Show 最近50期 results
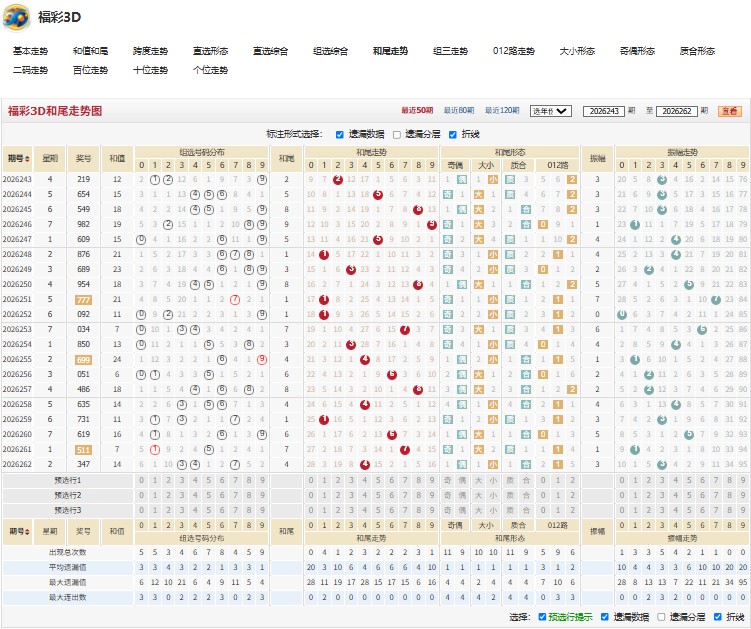Image resolution: width=751 pixels, height=629 pixels. click(417, 111)
